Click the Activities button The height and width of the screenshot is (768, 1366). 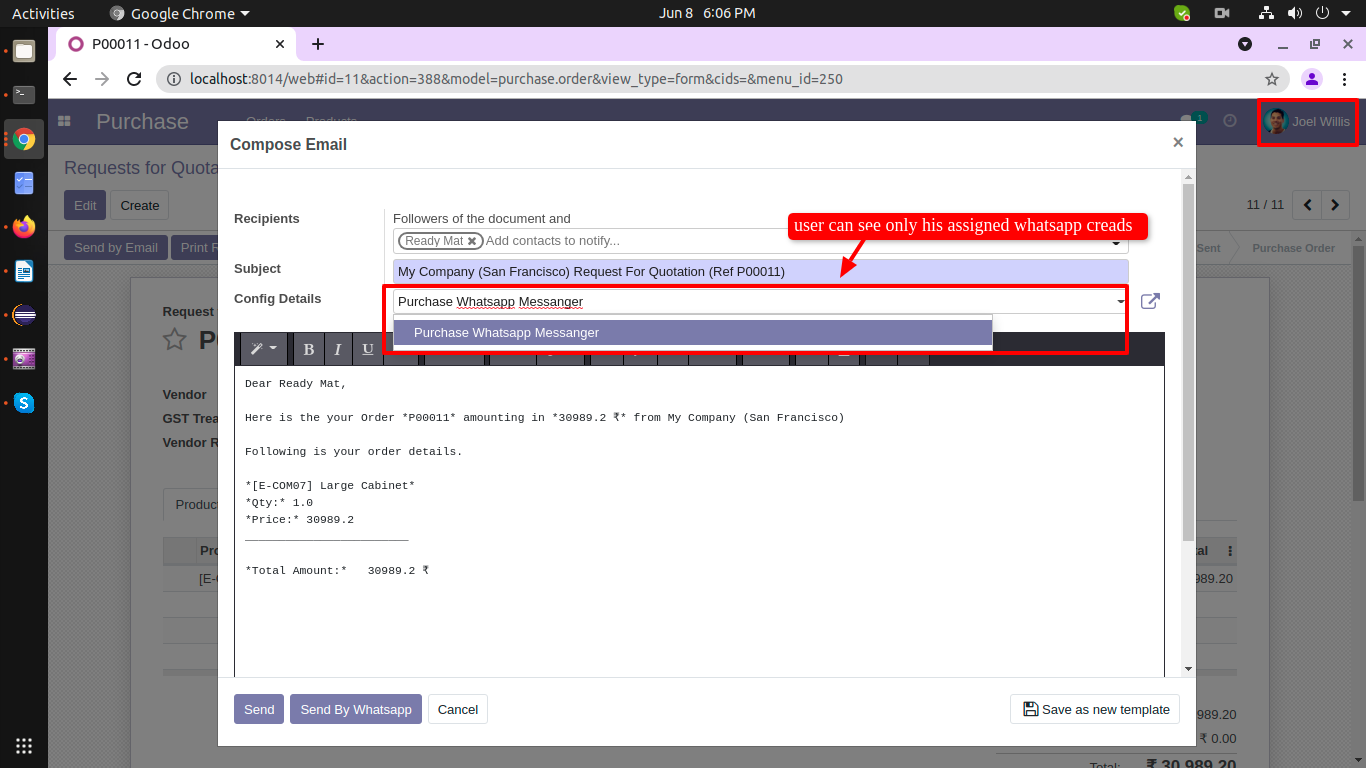[x=43, y=13]
